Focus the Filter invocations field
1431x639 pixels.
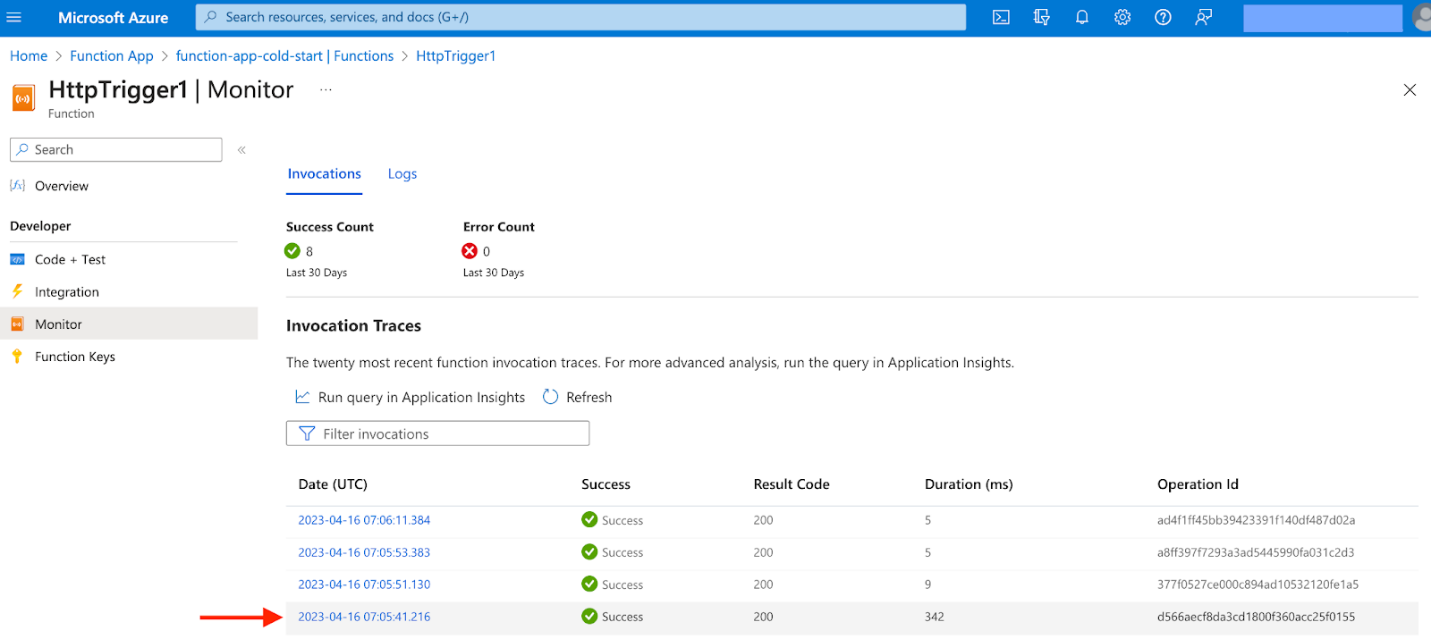[x=438, y=434]
